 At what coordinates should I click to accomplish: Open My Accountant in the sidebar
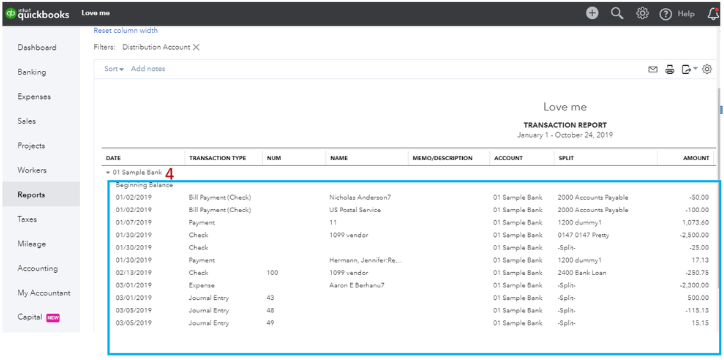pyautogui.click(x=44, y=293)
